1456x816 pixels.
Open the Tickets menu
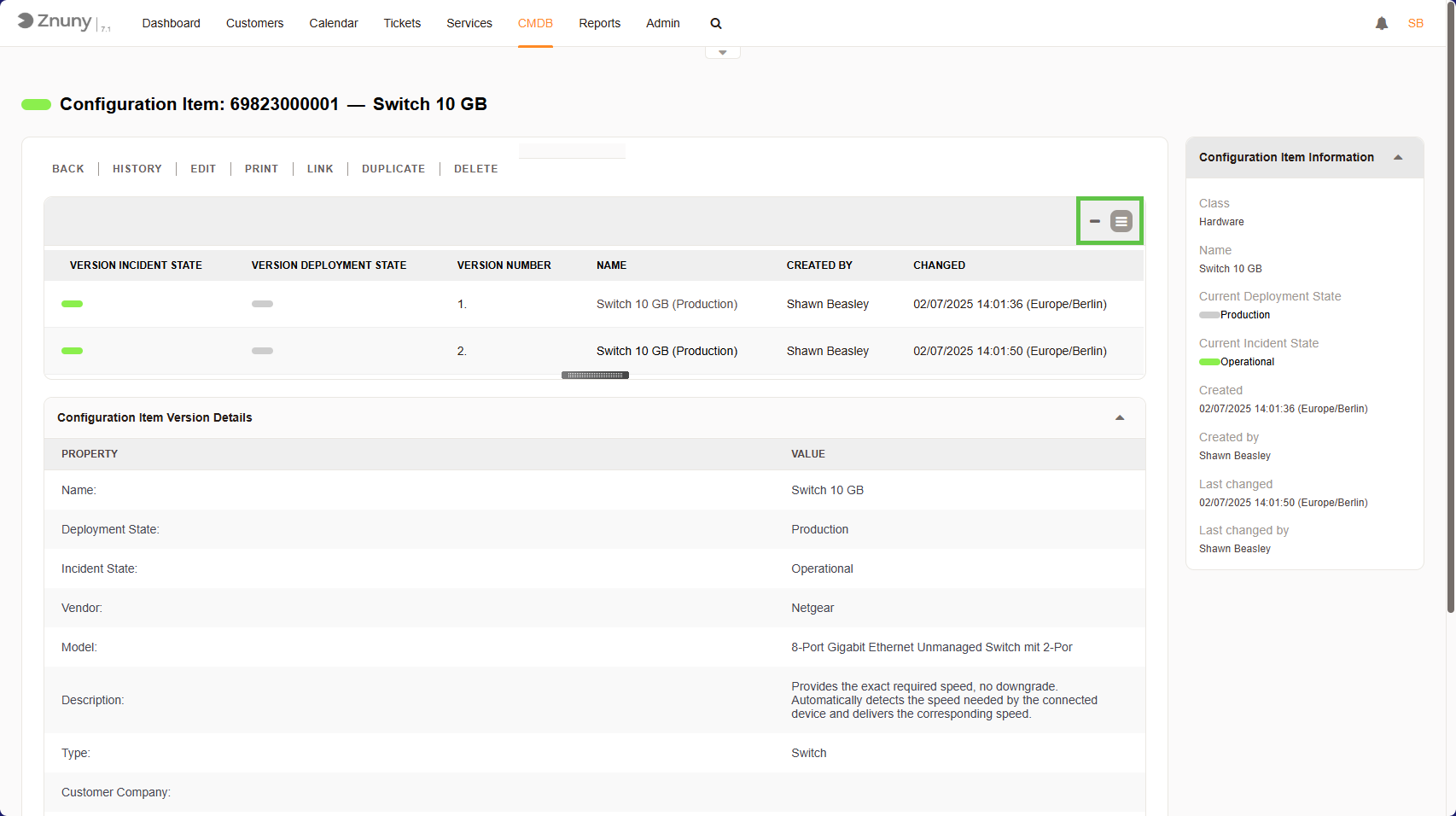pyautogui.click(x=402, y=23)
